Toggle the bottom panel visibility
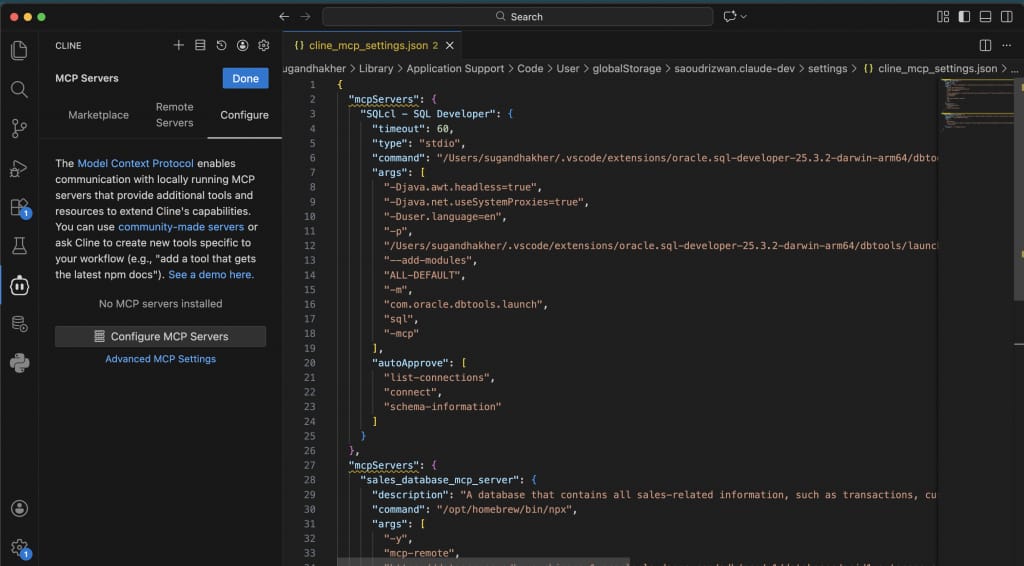 pyautogui.click(x=985, y=17)
